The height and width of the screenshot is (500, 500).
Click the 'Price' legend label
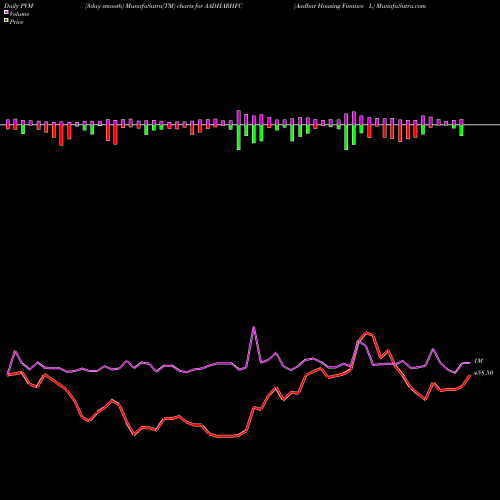[16, 22]
